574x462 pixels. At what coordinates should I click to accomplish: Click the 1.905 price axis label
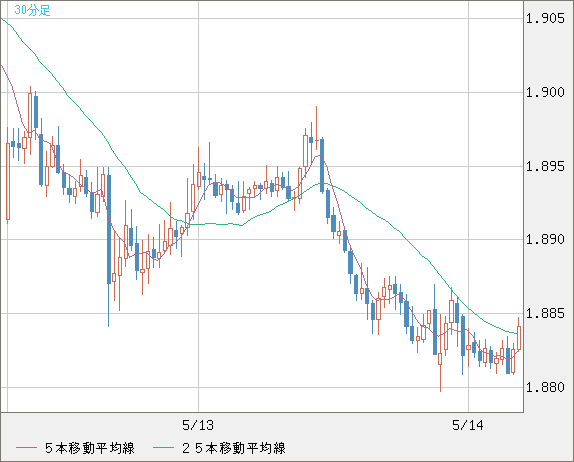click(545, 18)
